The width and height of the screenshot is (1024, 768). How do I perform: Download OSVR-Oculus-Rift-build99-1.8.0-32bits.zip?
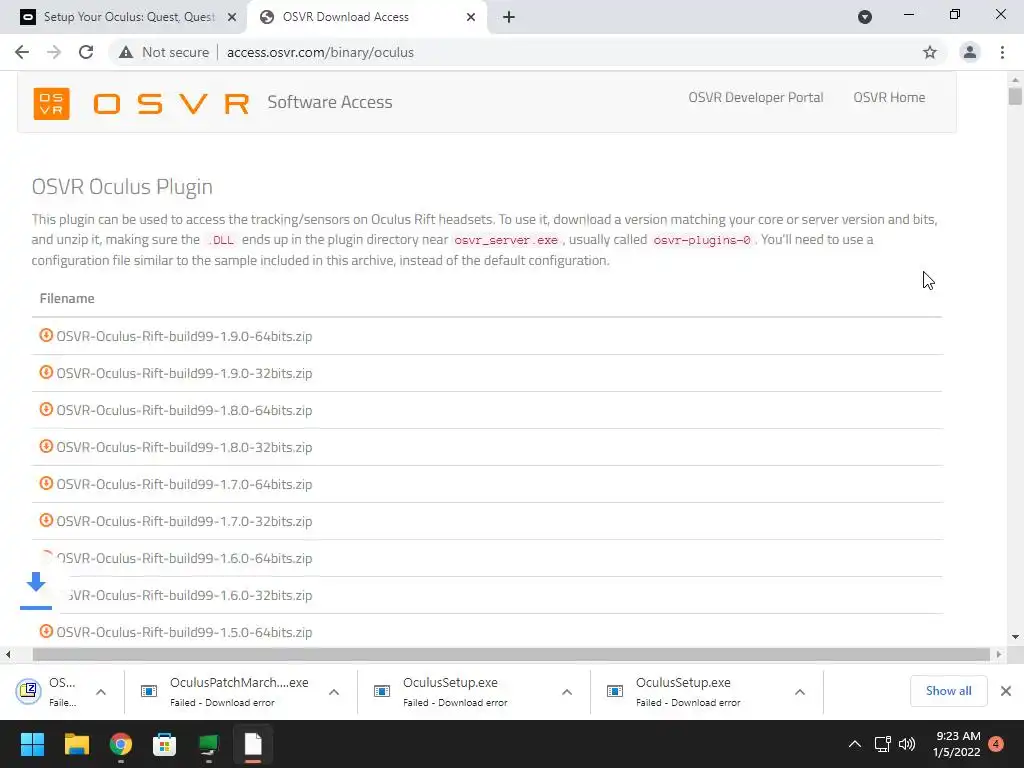tap(184, 447)
